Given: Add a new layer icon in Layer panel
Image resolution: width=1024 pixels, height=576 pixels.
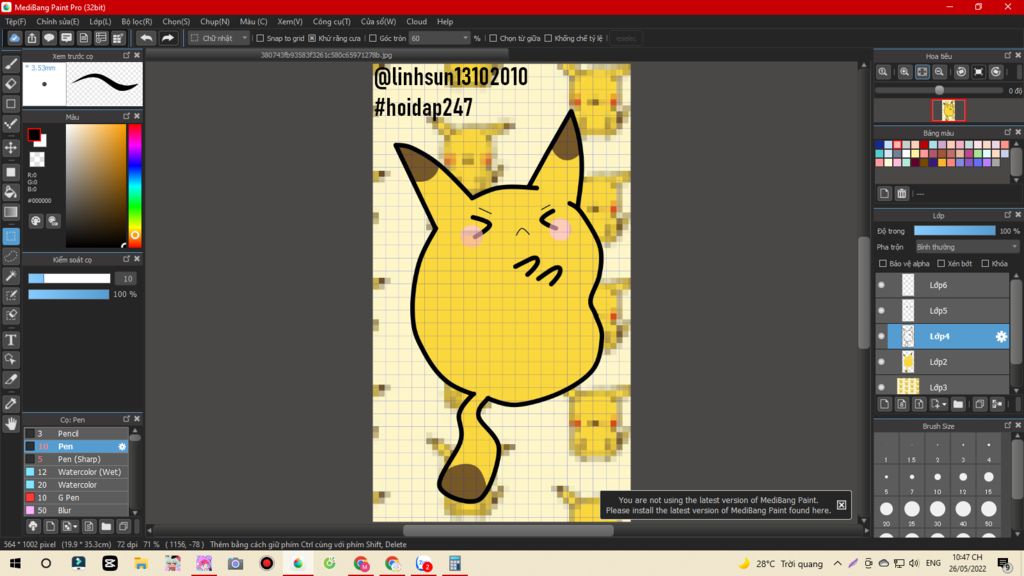Looking at the screenshot, I should pyautogui.click(x=884, y=404).
